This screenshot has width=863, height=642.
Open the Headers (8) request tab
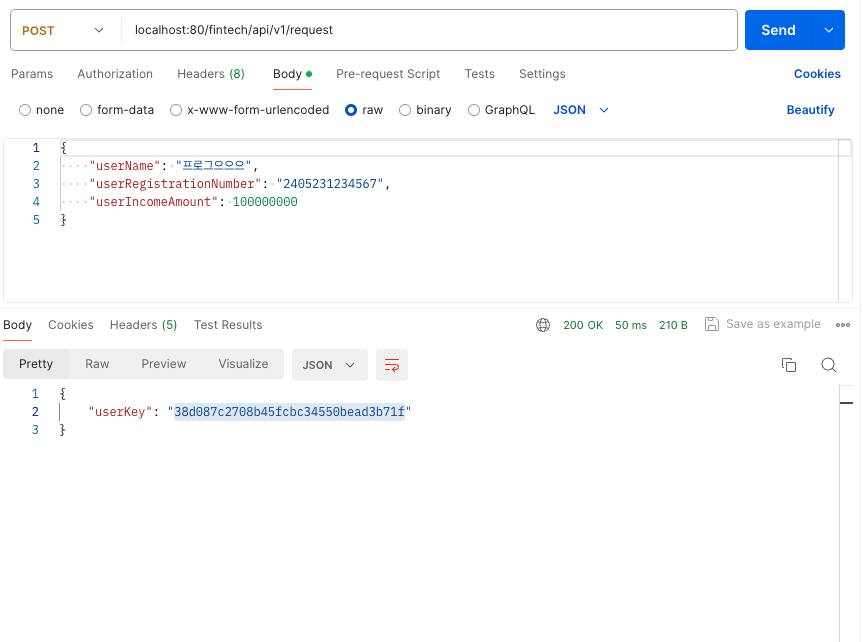click(211, 74)
